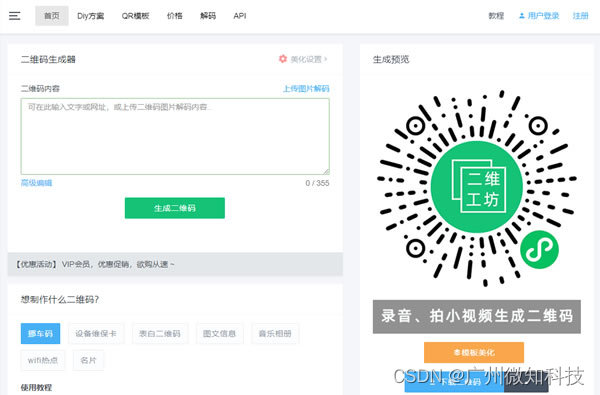The image size is (600, 395).
Task: Click the generated QR code preview image
Action: pyautogui.click(x=477, y=188)
